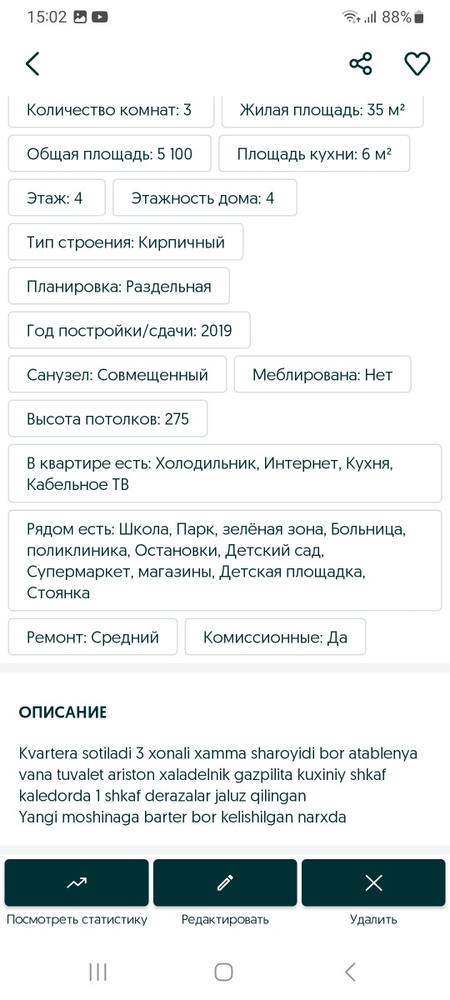Screen dimensions: 450x1000
Task: Open Android recent apps button
Action: pos(98,972)
